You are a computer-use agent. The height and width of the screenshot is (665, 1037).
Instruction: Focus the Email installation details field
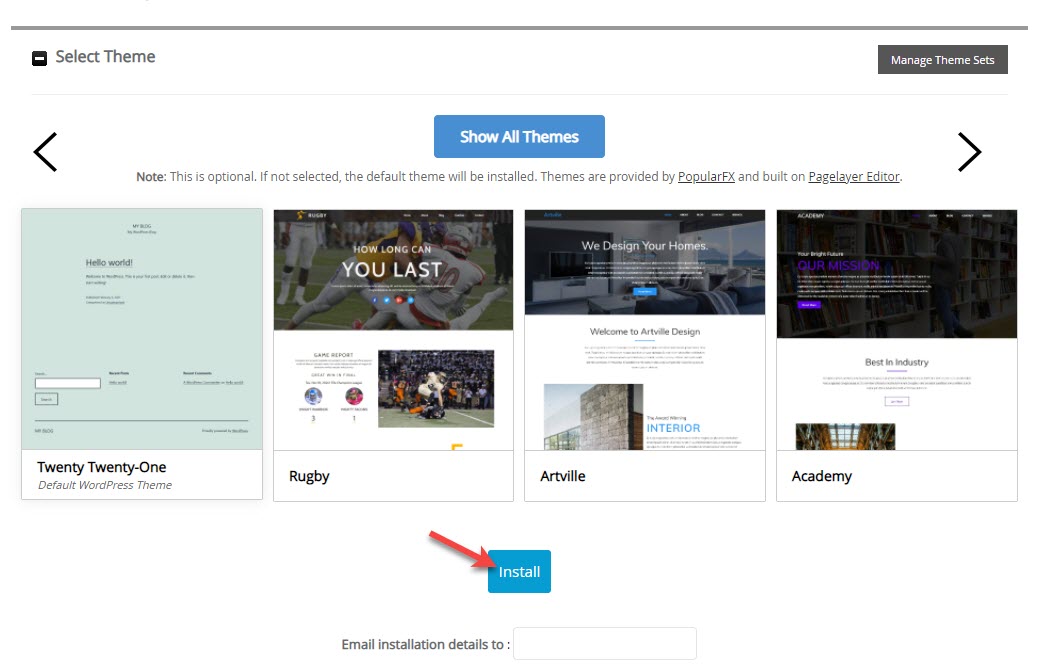pyautogui.click(x=604, y=643)
